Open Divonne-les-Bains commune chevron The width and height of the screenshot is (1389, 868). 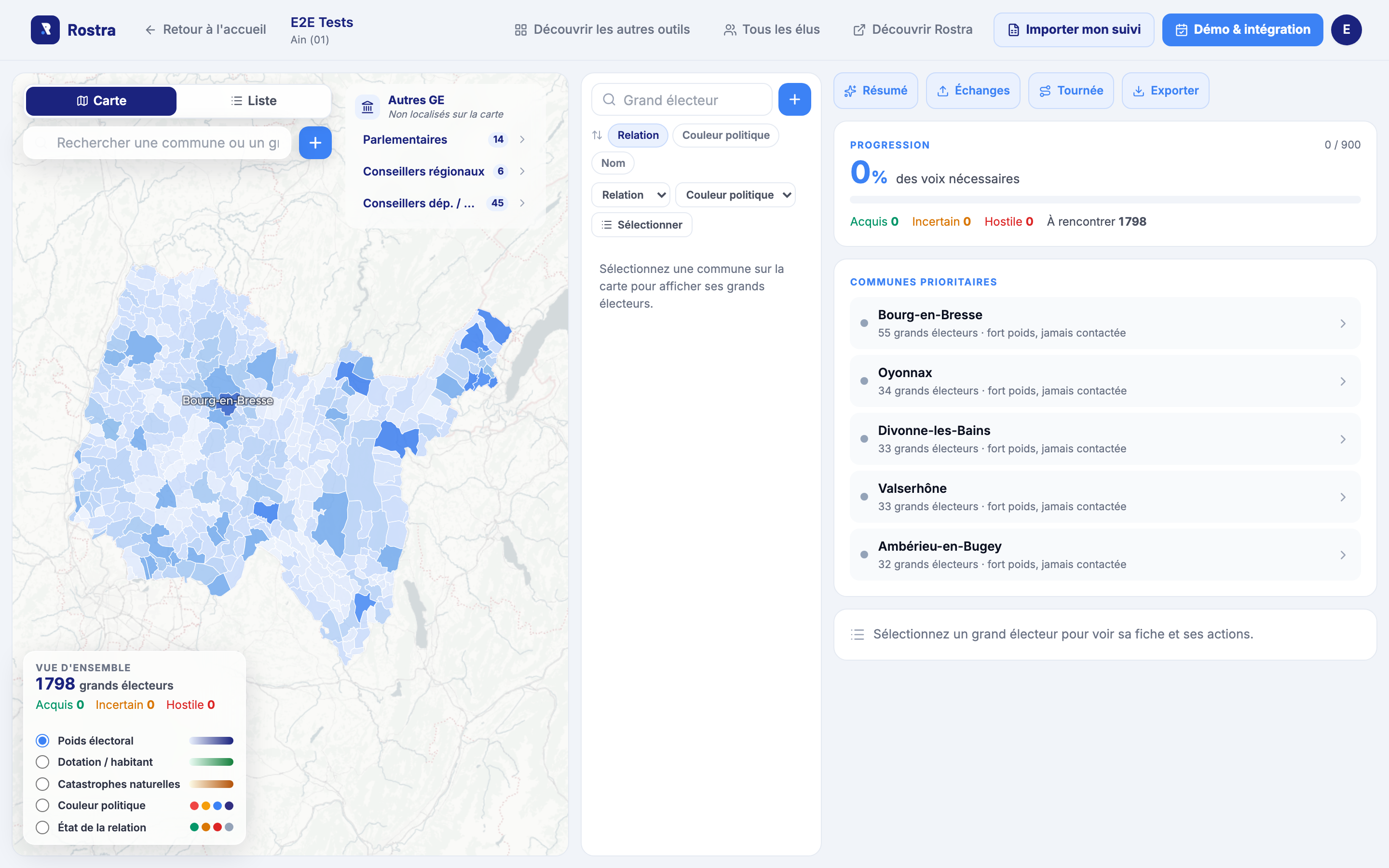1343,440
